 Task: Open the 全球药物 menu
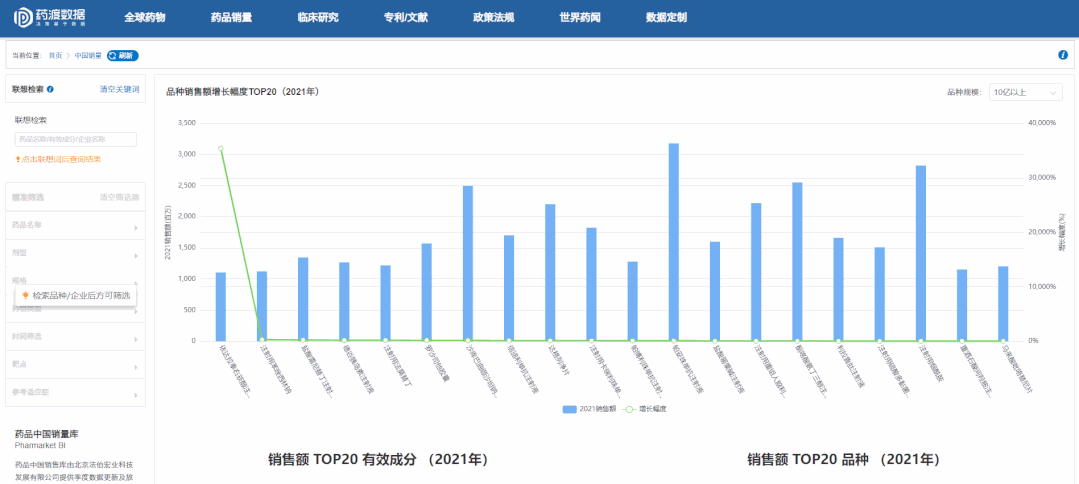(144, 18)
